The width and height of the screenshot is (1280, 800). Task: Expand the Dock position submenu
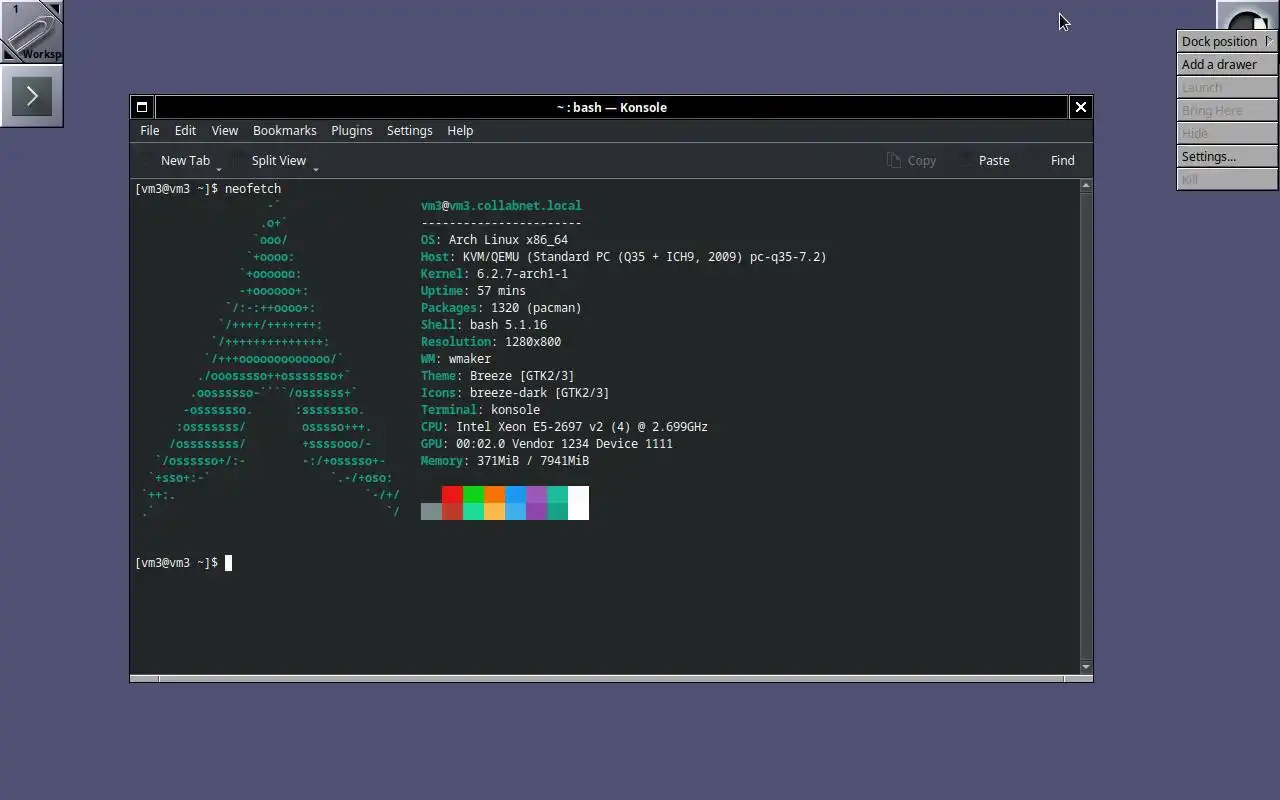[x=1227, y=41]
